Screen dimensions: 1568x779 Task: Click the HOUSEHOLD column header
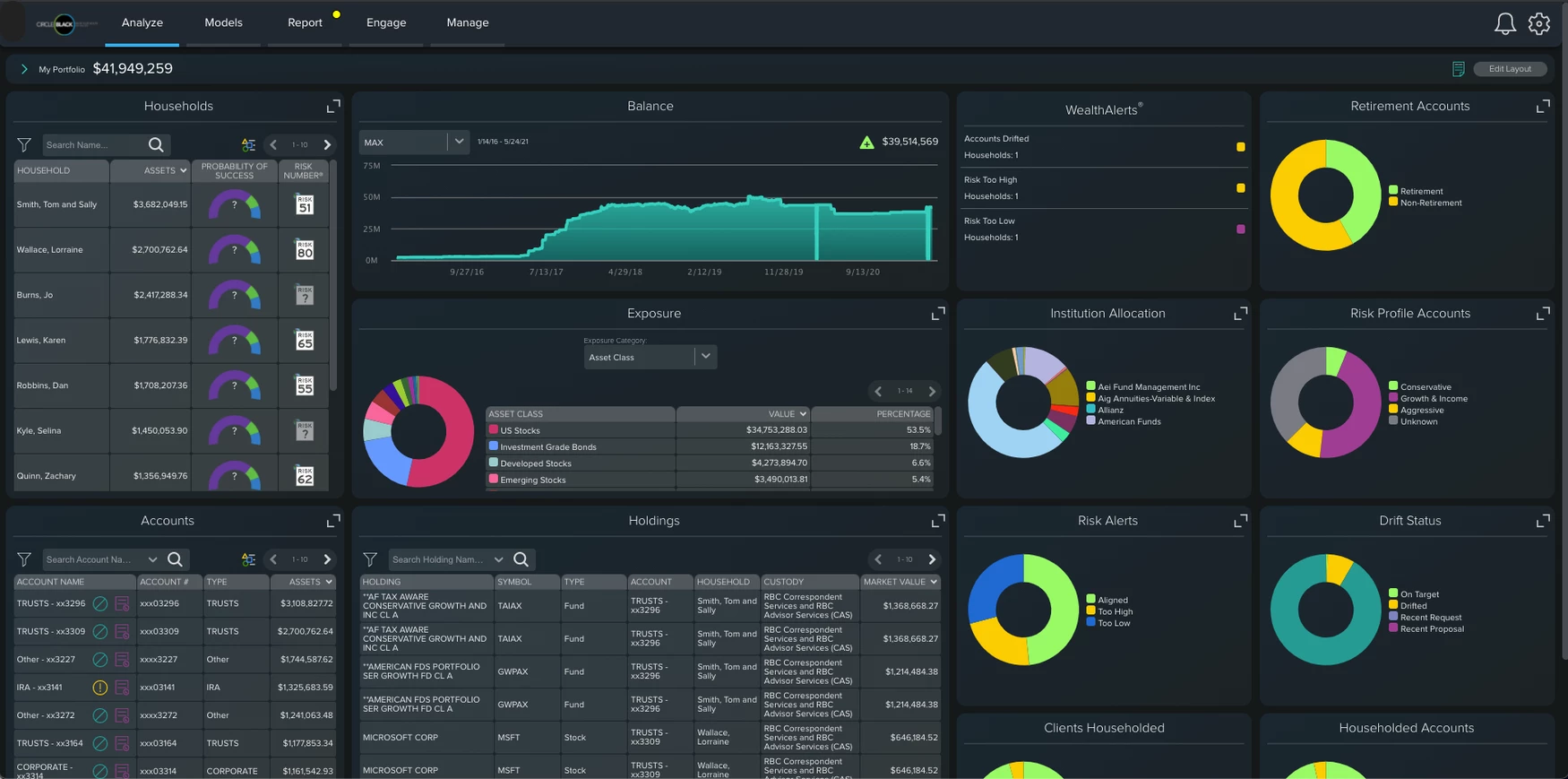click(61, 170)
